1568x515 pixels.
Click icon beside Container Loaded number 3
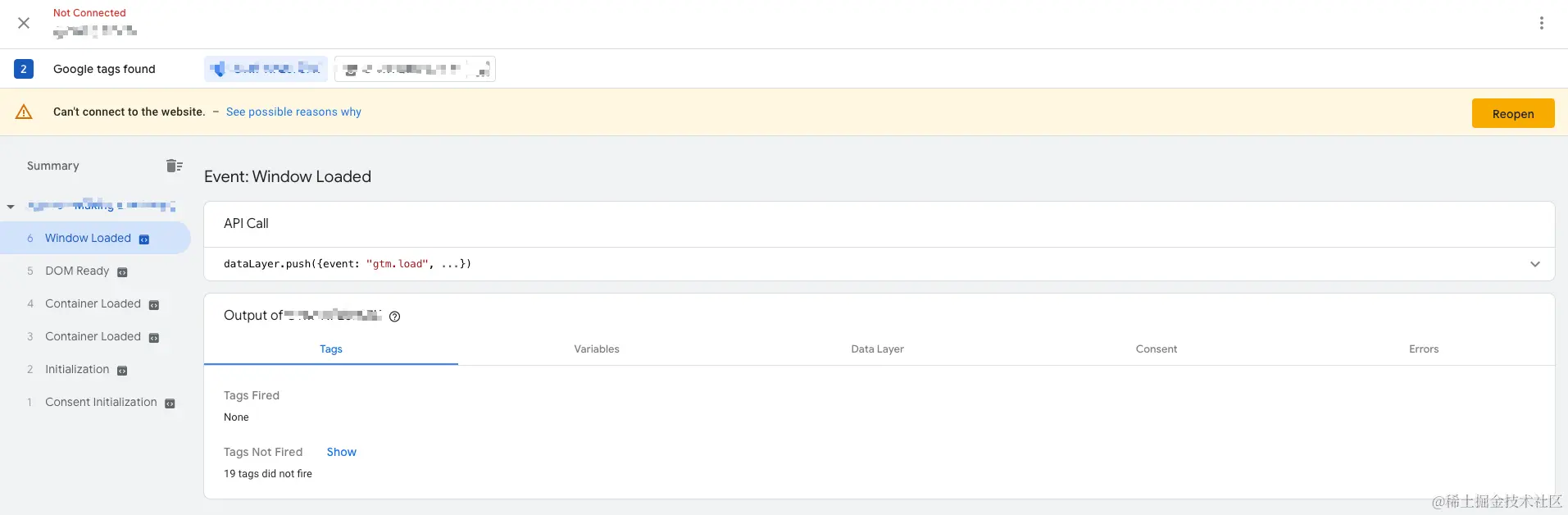153,338
